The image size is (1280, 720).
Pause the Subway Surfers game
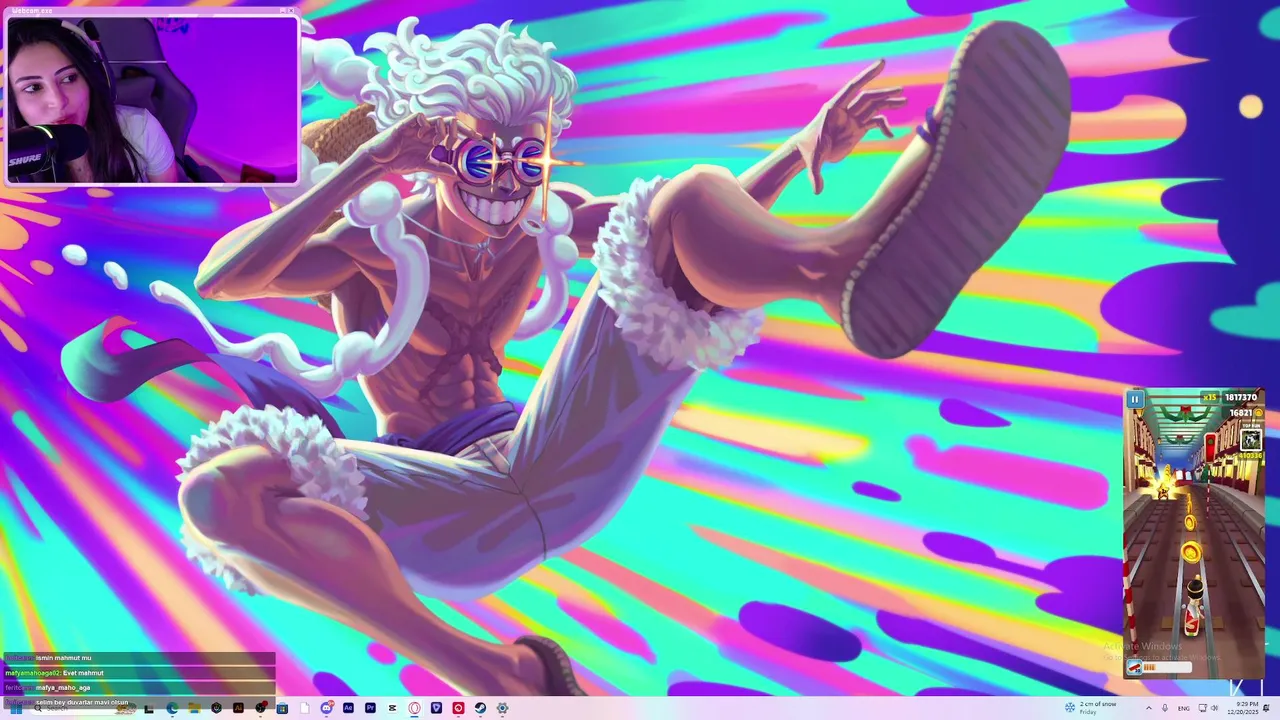point(1135,399)
